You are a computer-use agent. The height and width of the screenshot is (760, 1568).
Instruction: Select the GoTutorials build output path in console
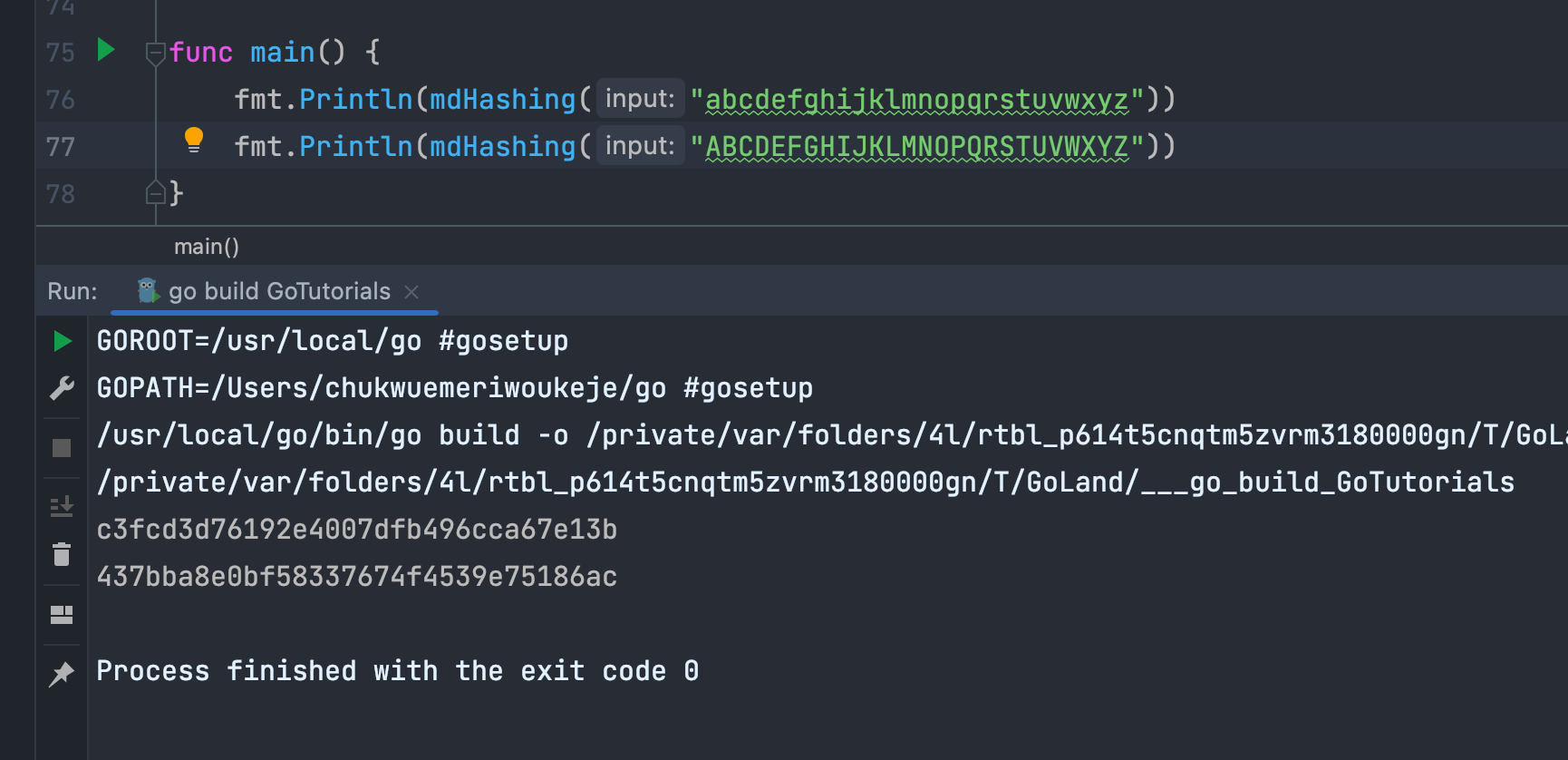click(803, 482)
